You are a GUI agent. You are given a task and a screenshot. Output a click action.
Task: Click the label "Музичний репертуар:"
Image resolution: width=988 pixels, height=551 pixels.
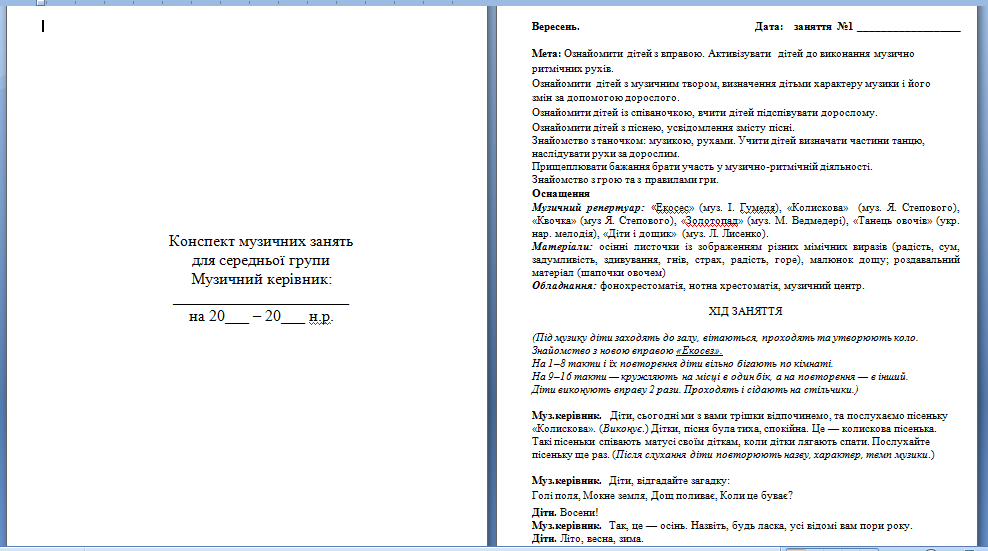(x=588, y=207)
